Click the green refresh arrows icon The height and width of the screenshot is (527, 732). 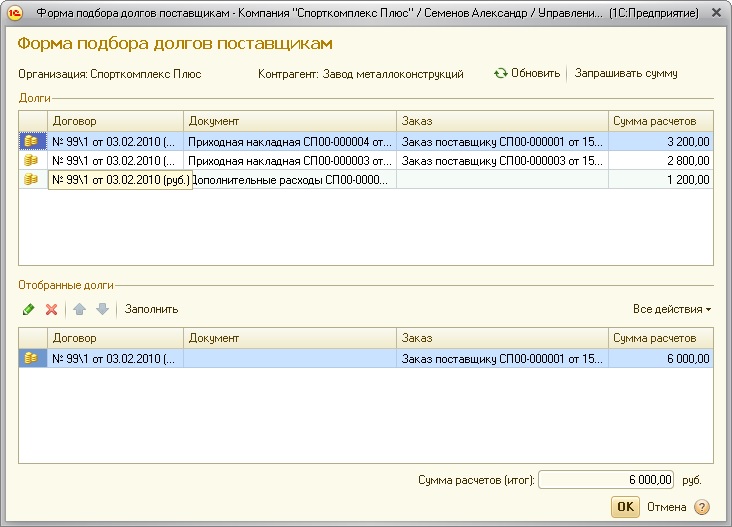tap(501, 73)
